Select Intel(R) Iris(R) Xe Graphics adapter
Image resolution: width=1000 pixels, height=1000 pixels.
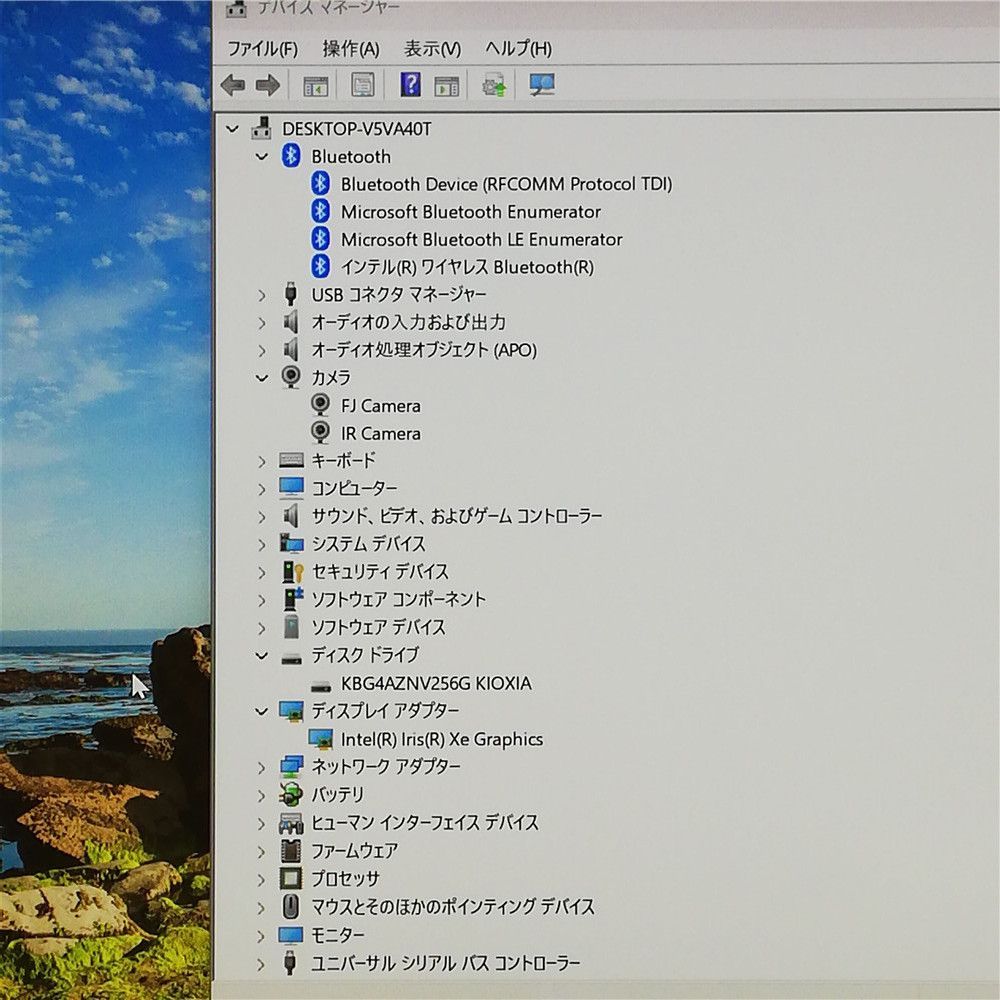pyautogui.click(x=442, y=739)
